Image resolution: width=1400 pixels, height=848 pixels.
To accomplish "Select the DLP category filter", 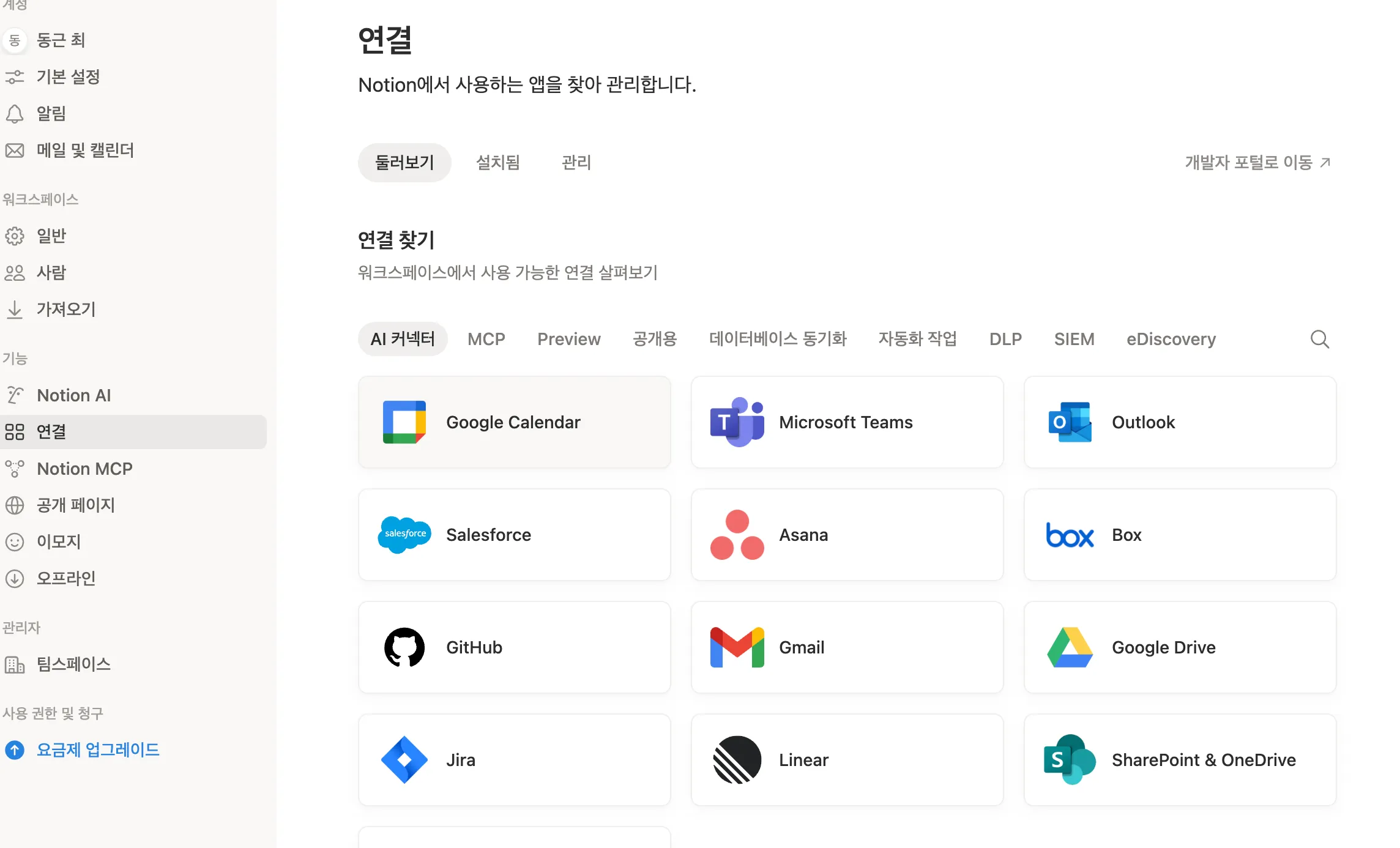I will 1006,339.
